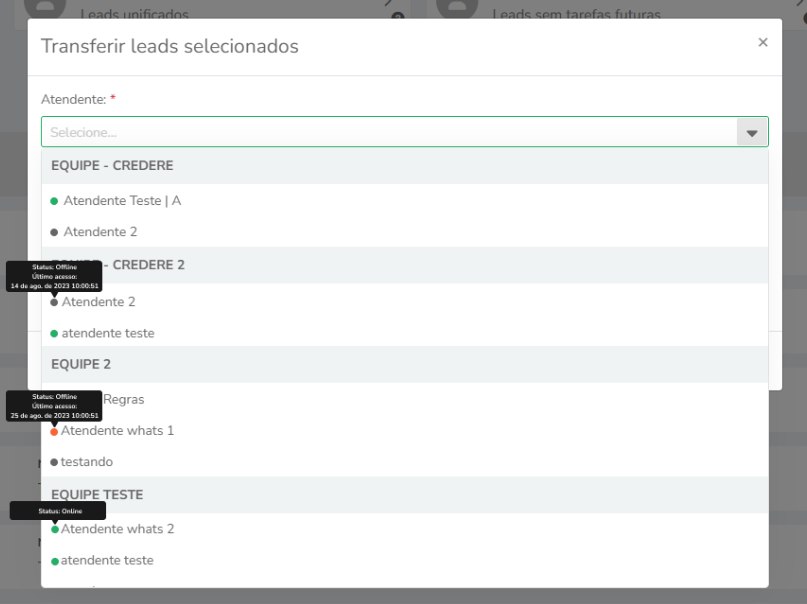807x604 pixels.
Task: Click the EQUIPE - CREDERE group header
Action: (x=405, y=166)
